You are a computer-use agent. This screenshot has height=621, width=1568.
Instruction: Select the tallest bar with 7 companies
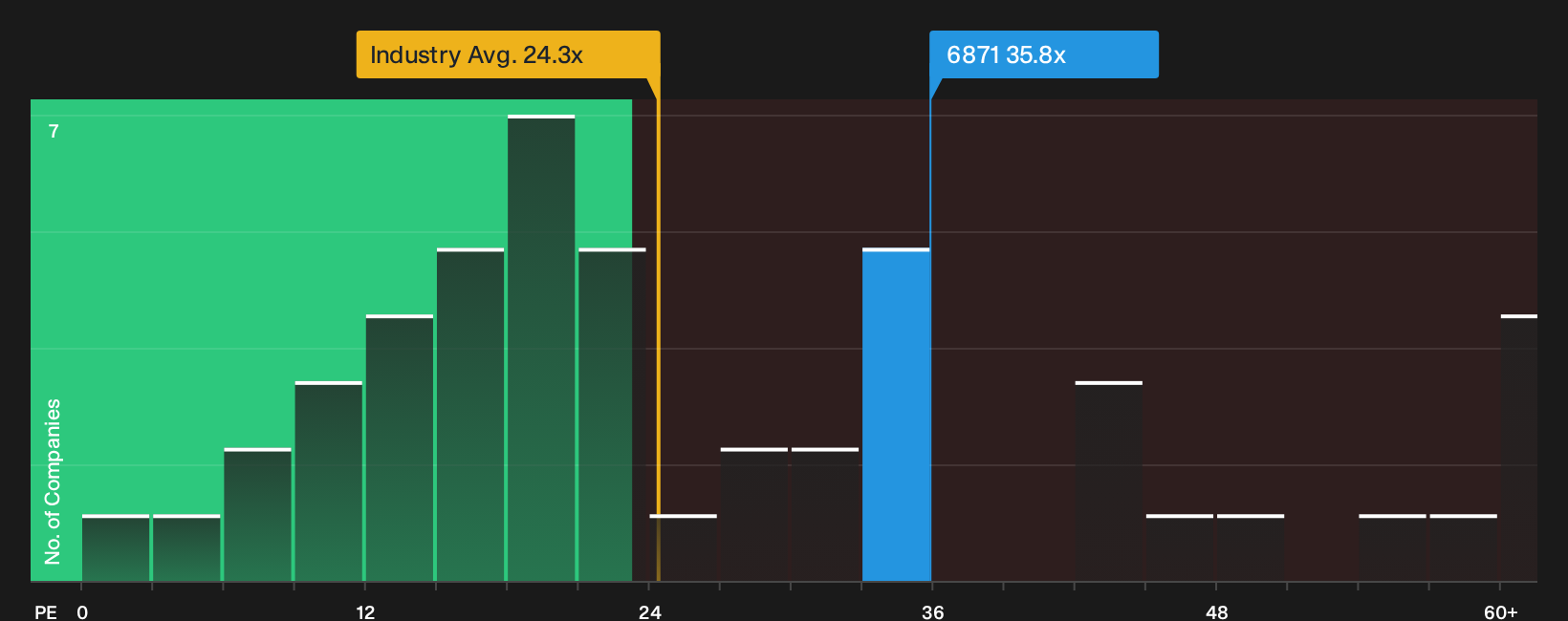[541, 348]
